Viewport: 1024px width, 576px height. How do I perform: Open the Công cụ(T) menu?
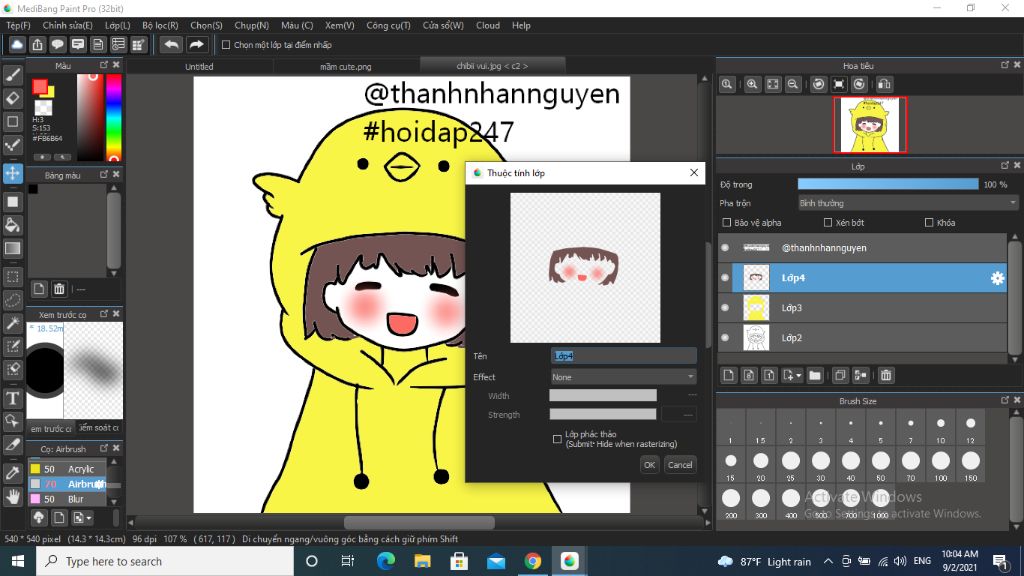point(388,25)
